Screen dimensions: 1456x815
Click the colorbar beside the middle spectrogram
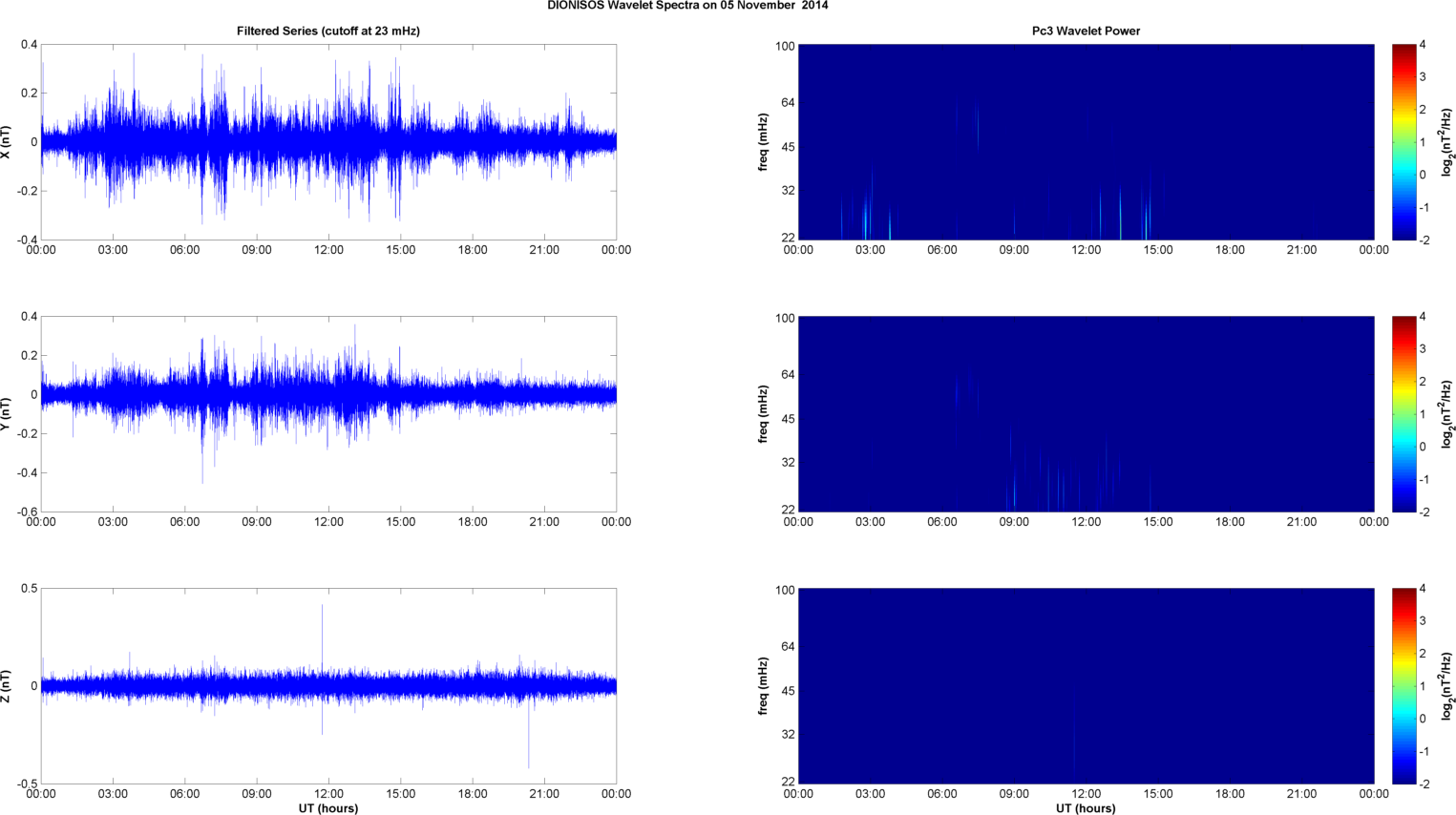click(x=1403, y=414)
